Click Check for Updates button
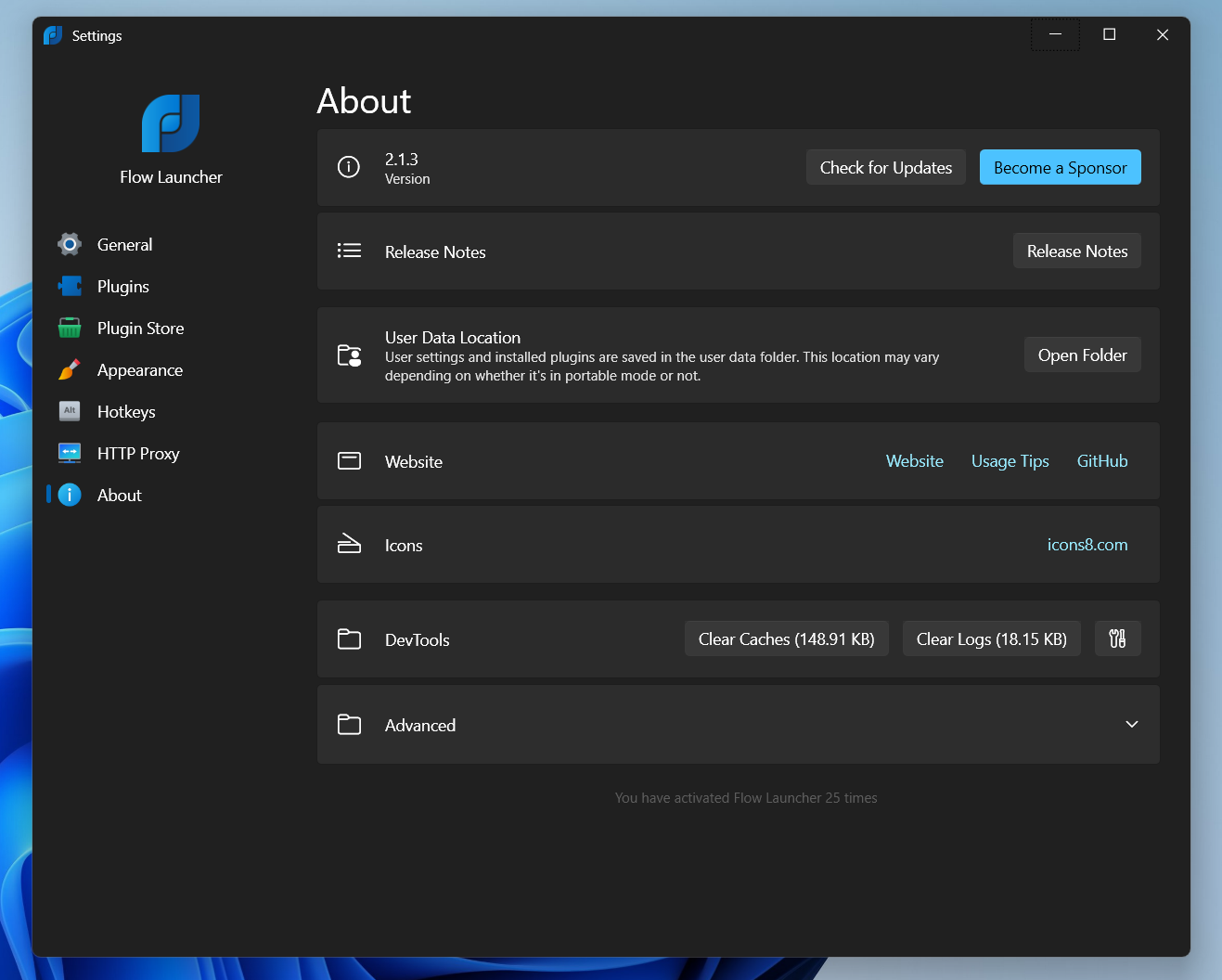1222x980 pixels. pos(886,167)
